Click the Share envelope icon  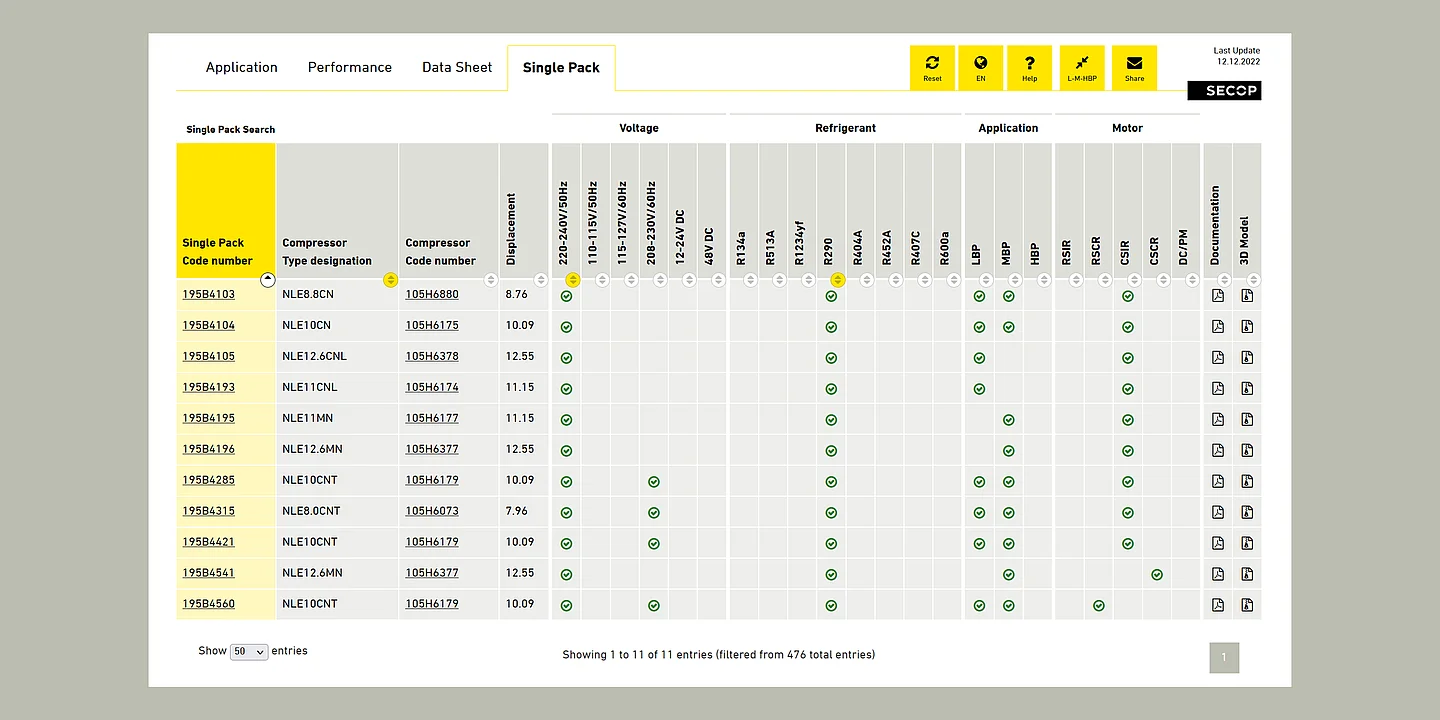pos(1134,67)
